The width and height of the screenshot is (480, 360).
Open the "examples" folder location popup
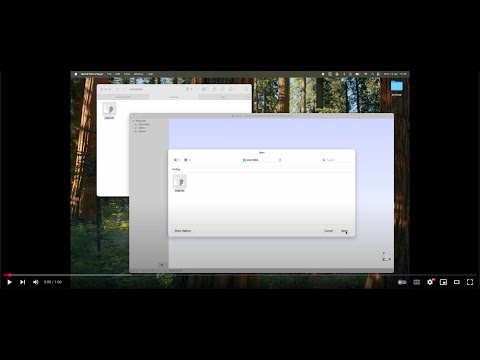click(x=262, y=160)
